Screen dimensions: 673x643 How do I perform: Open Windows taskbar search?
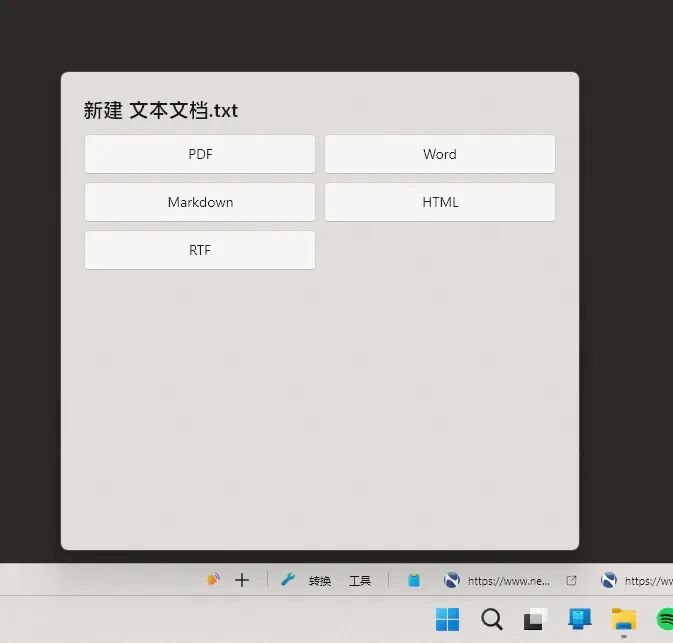point(492,619)
